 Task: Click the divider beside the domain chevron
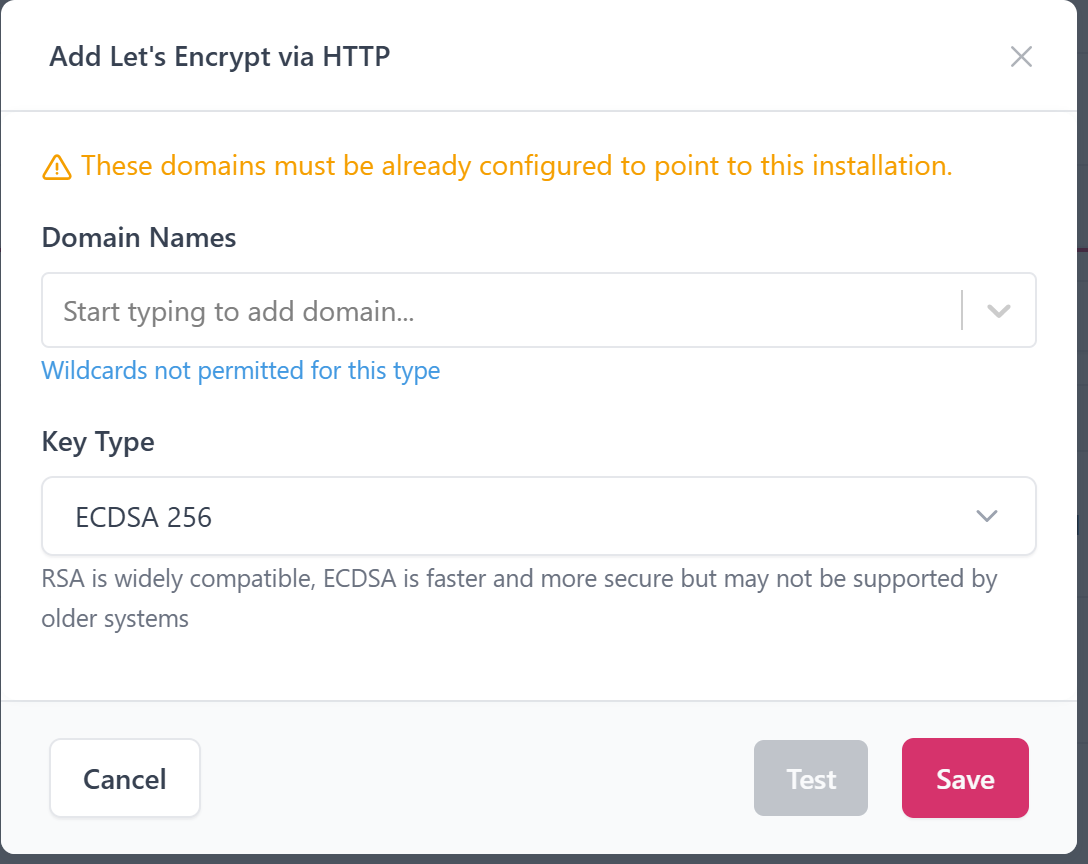point(962,311)
